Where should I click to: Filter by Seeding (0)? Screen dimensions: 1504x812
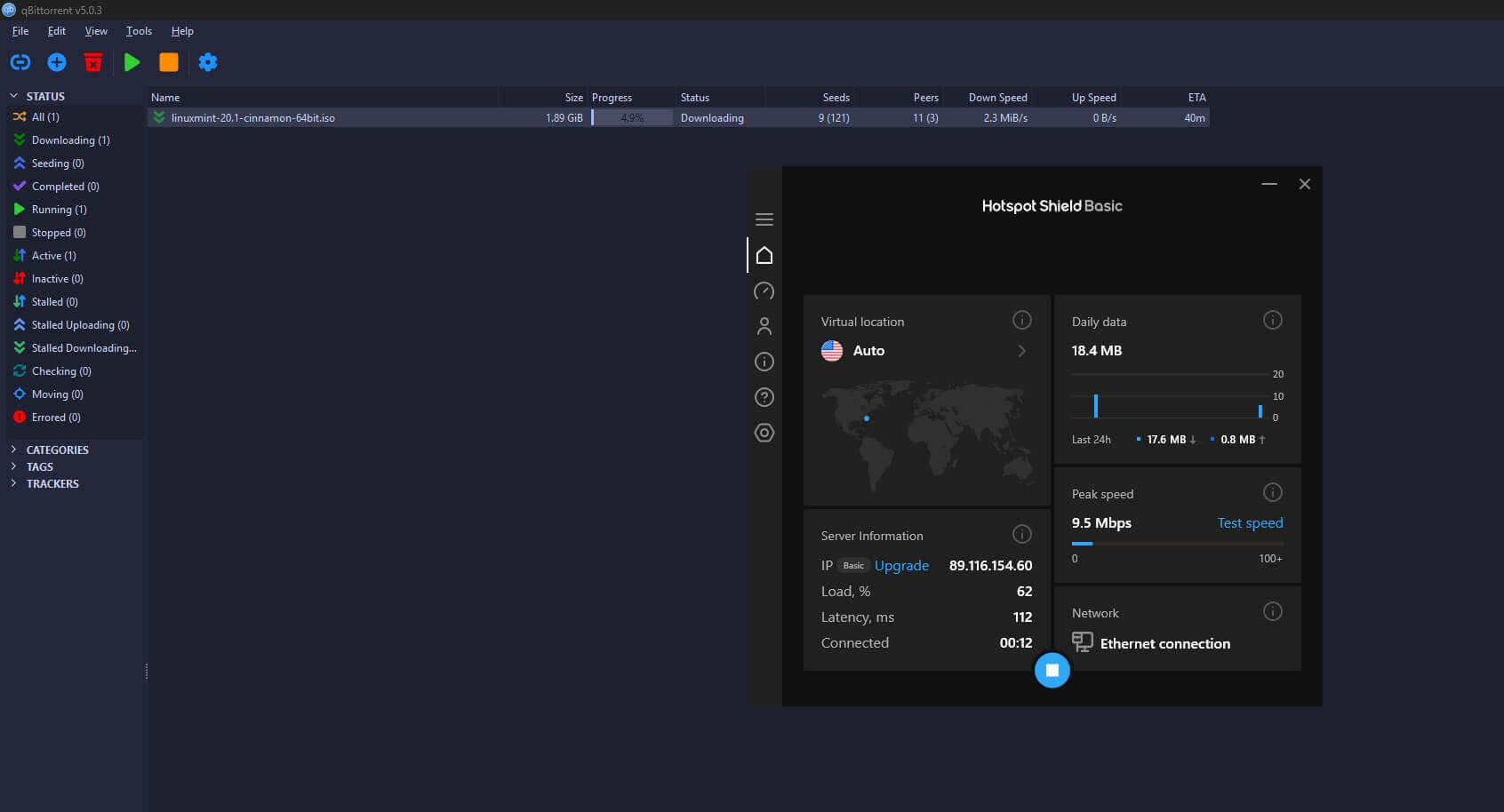pyautogui.click(x=75, y=163)
